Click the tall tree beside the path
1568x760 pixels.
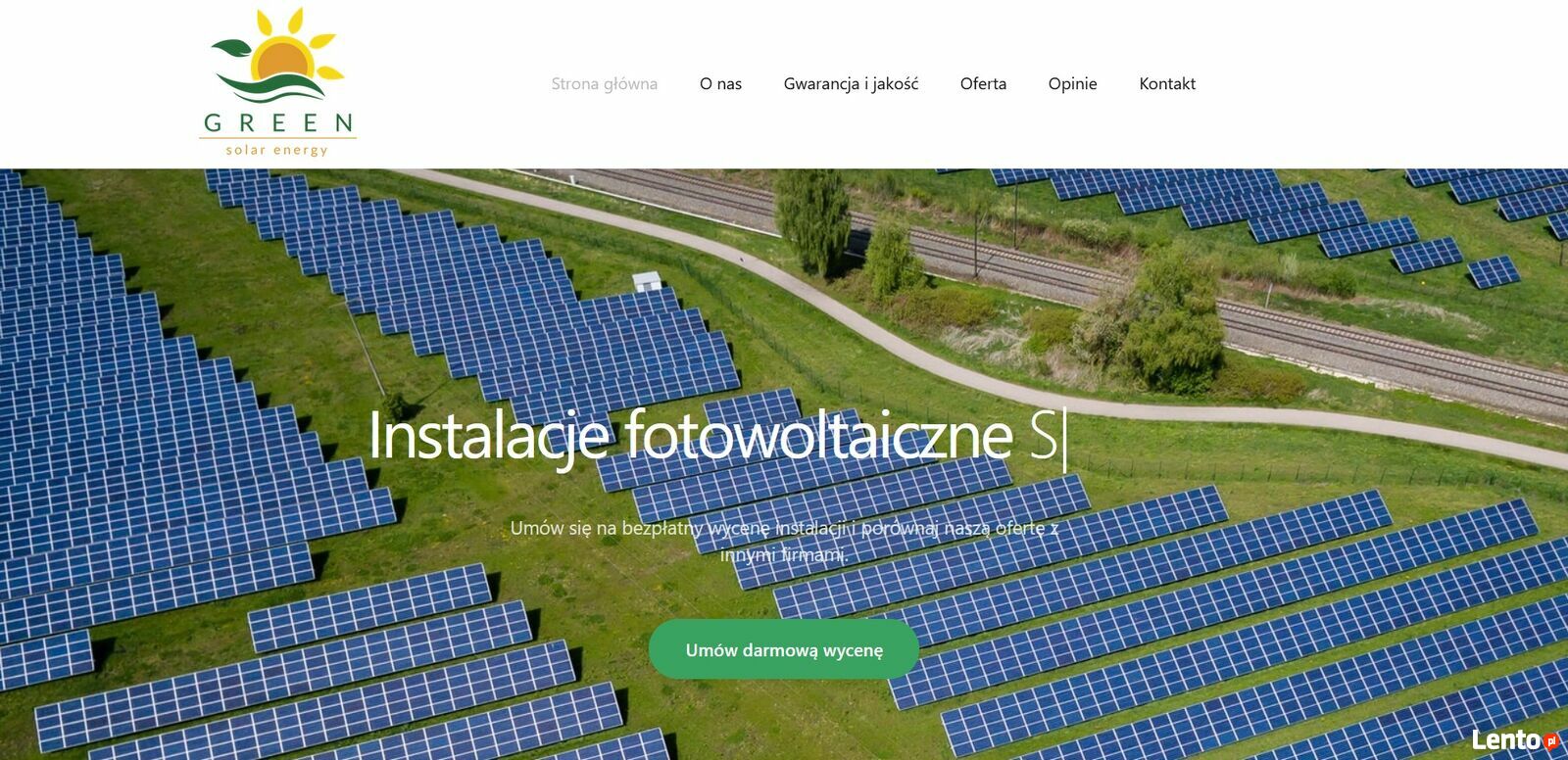pos(813,221)
